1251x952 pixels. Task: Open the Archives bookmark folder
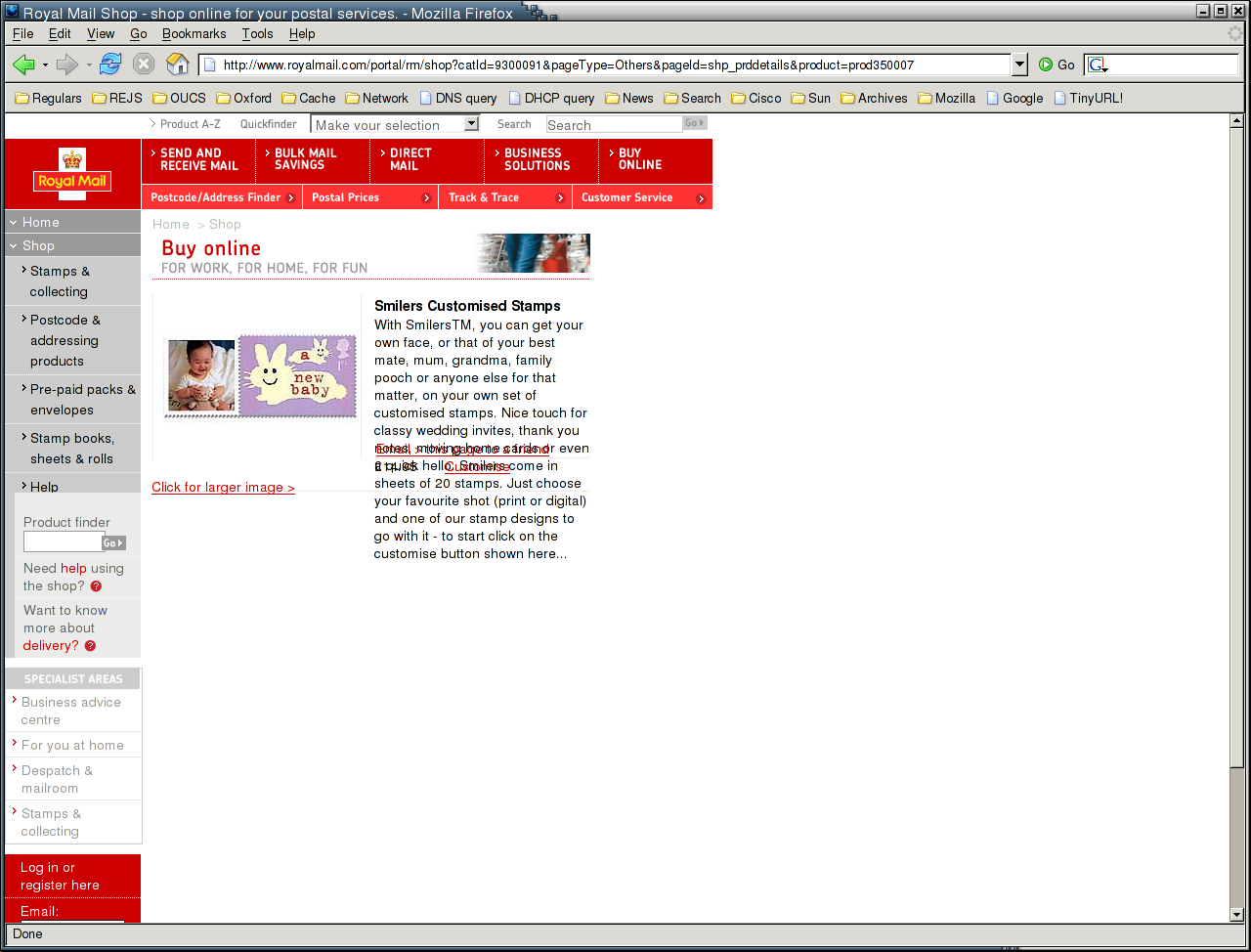tap(874, 99)
